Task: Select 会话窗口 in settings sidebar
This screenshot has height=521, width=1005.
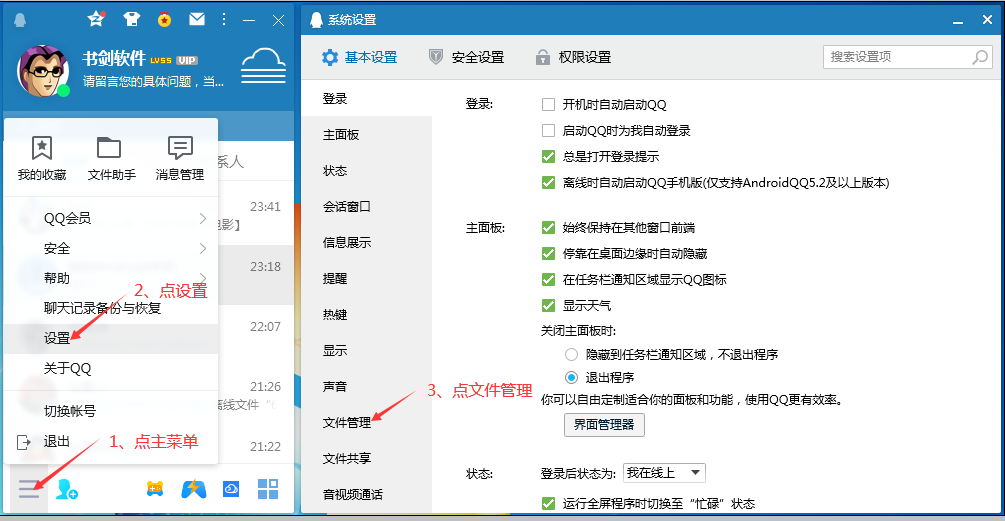Action: [x=366, y=206]
